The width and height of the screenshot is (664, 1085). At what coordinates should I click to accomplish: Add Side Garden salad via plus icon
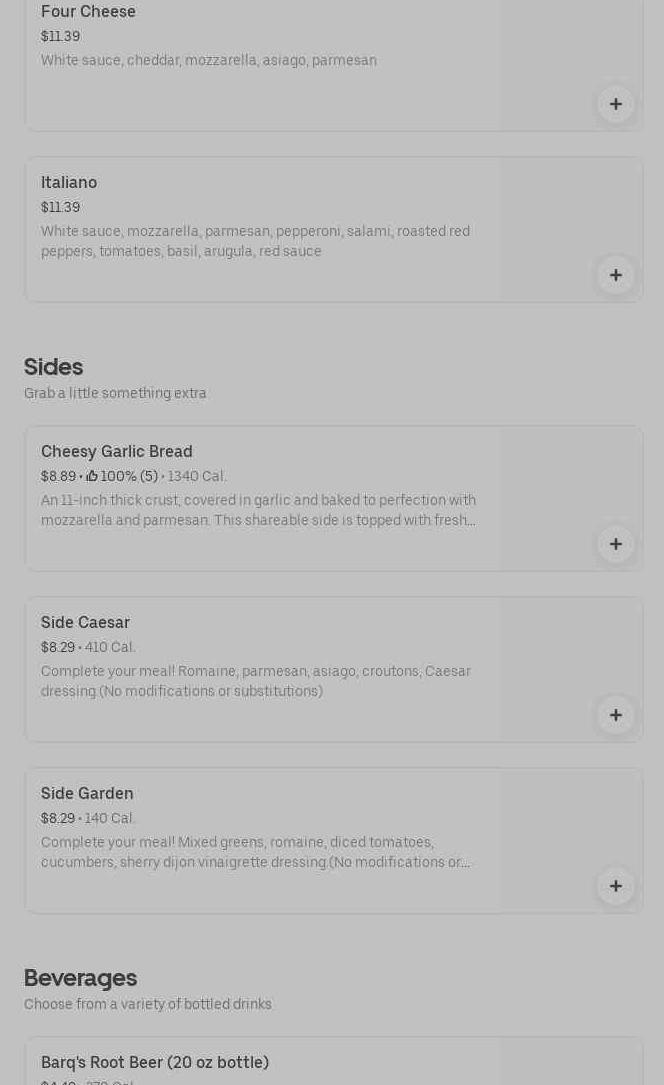pyautogui.click(x=615, y=886)
